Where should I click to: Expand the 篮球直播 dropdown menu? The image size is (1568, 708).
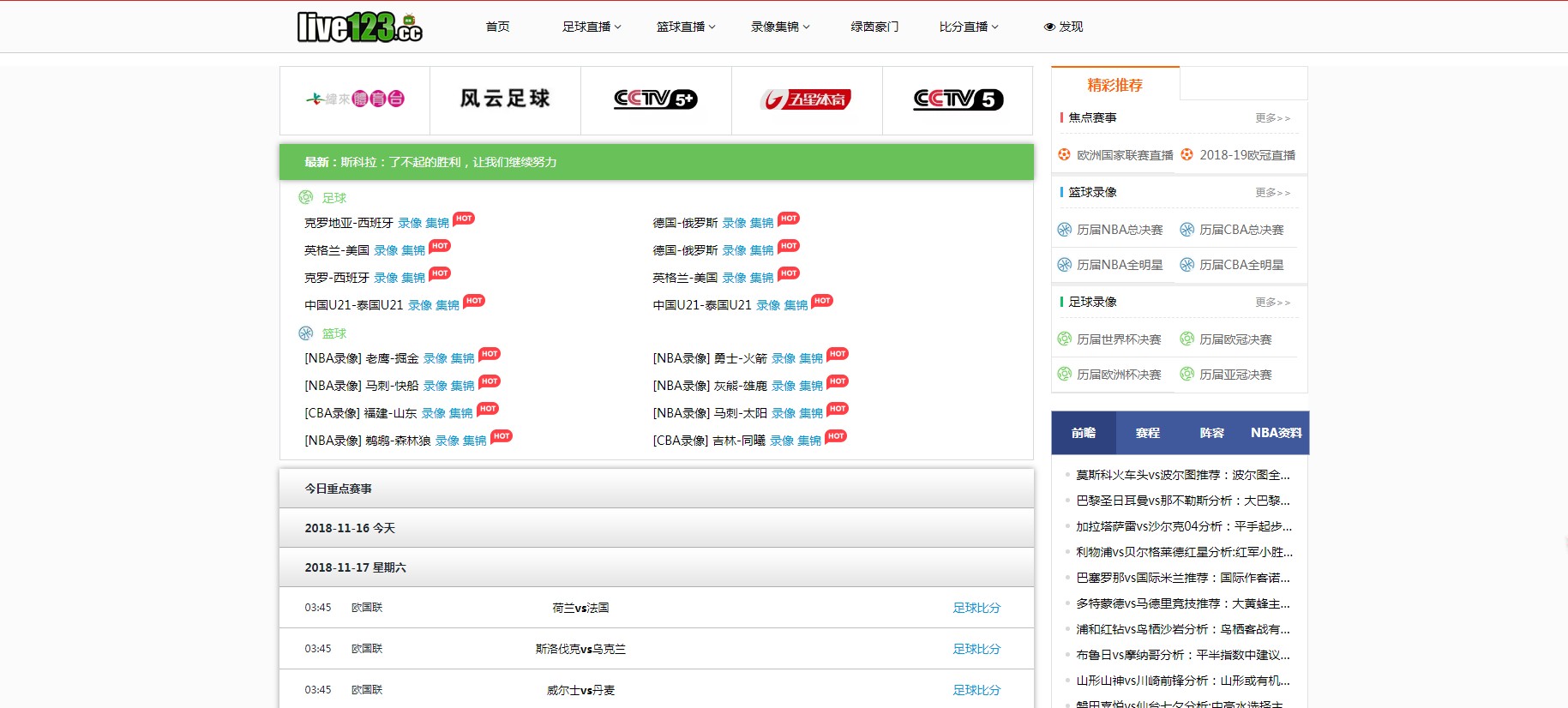(686, 27)
